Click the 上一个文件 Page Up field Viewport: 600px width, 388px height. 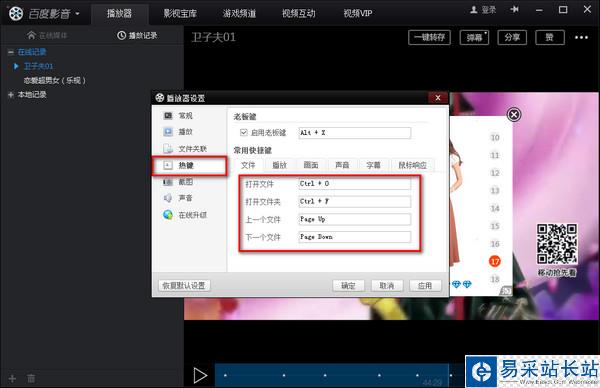(354, 219)
